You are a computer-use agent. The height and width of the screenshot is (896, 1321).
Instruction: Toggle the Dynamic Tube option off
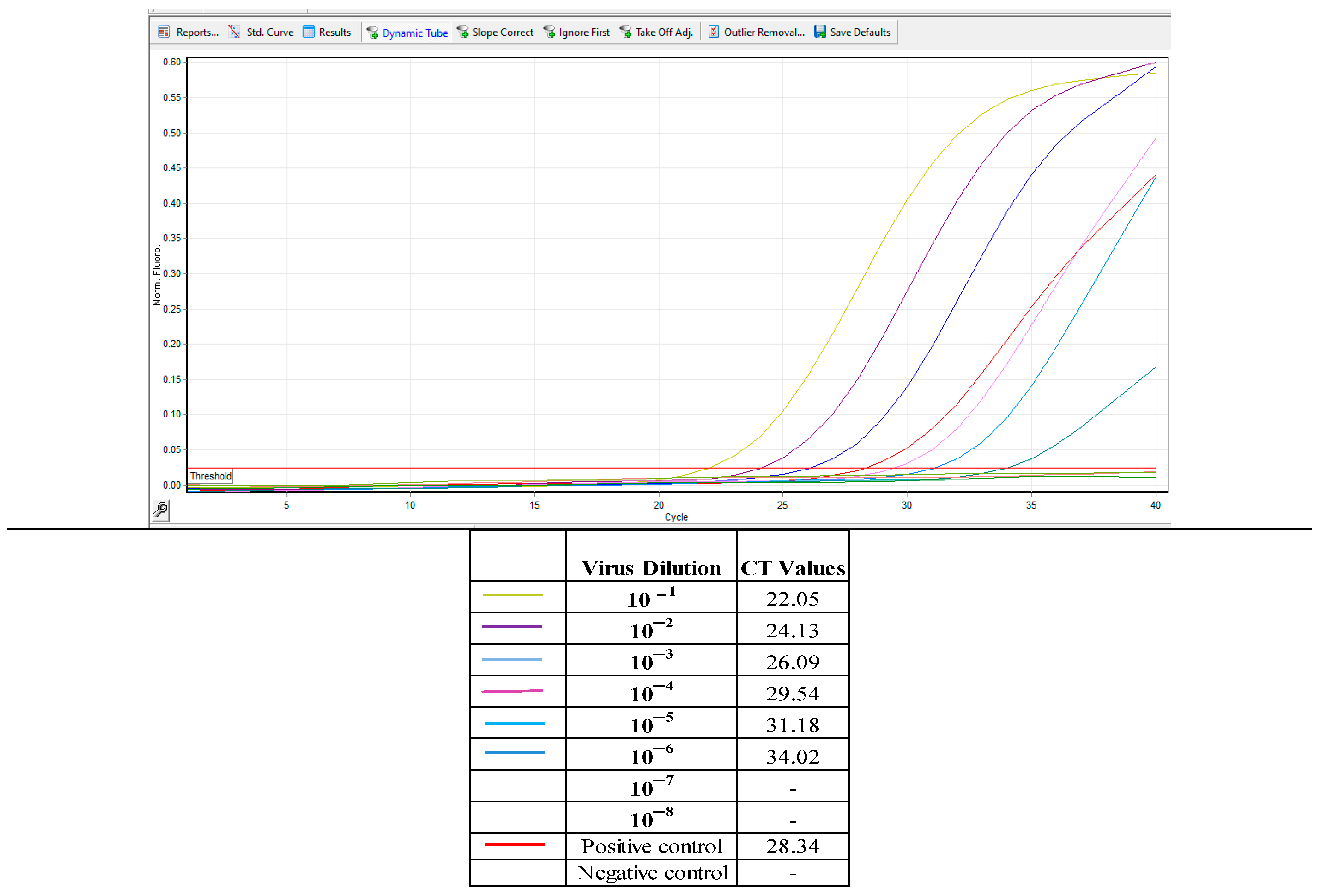414,33
